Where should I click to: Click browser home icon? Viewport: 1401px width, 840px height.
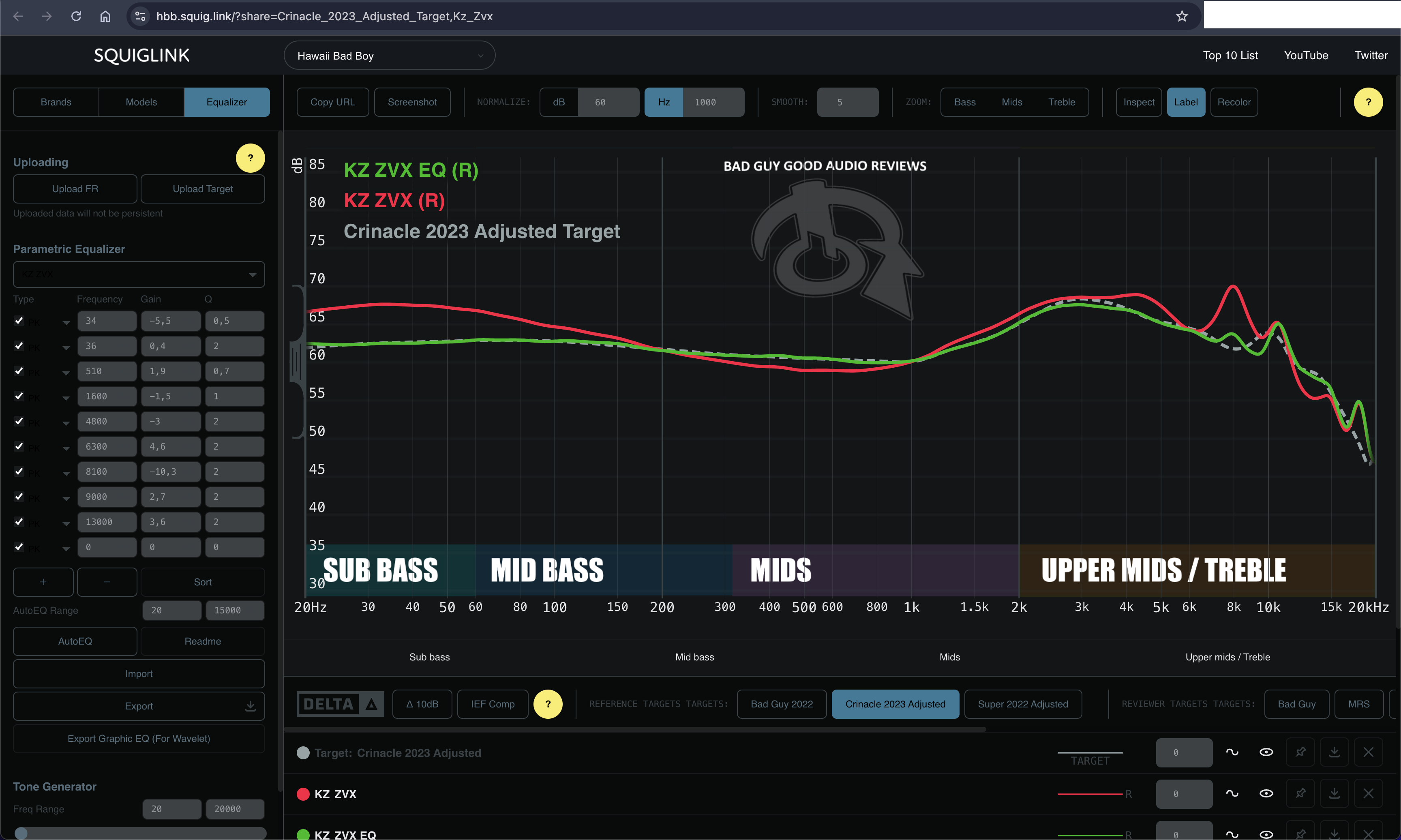(x=105, y=16)
